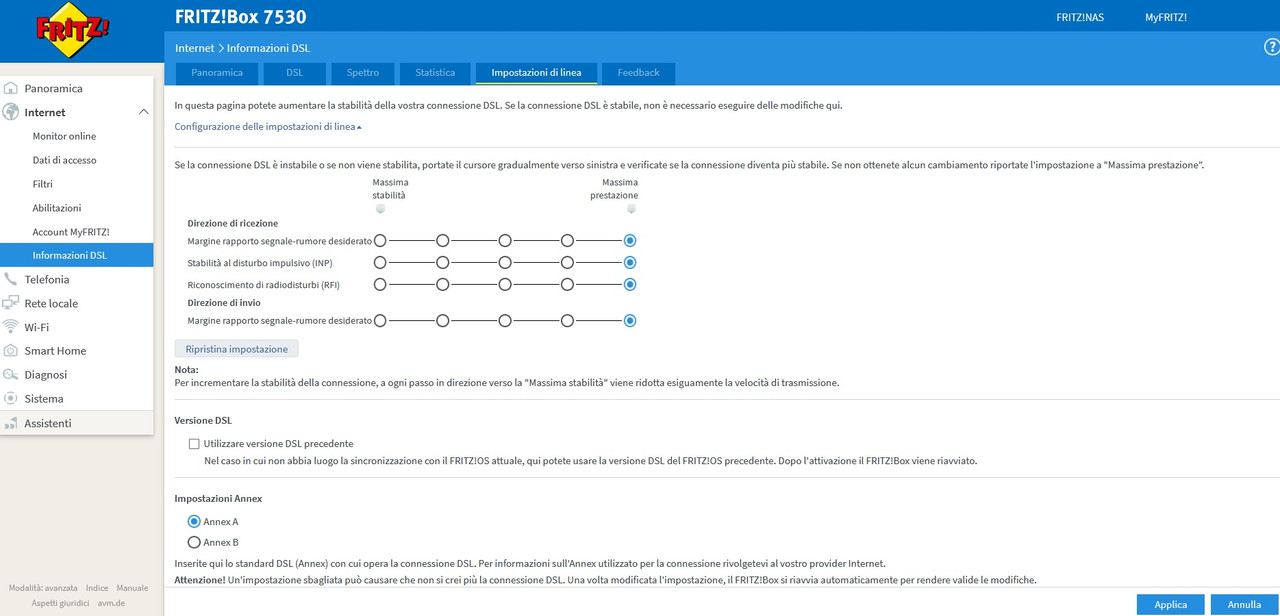The height and width of the screenshot is (616, 1280).
Task: Click Internet in the breadcrumb
Action: tap(194, 48)
